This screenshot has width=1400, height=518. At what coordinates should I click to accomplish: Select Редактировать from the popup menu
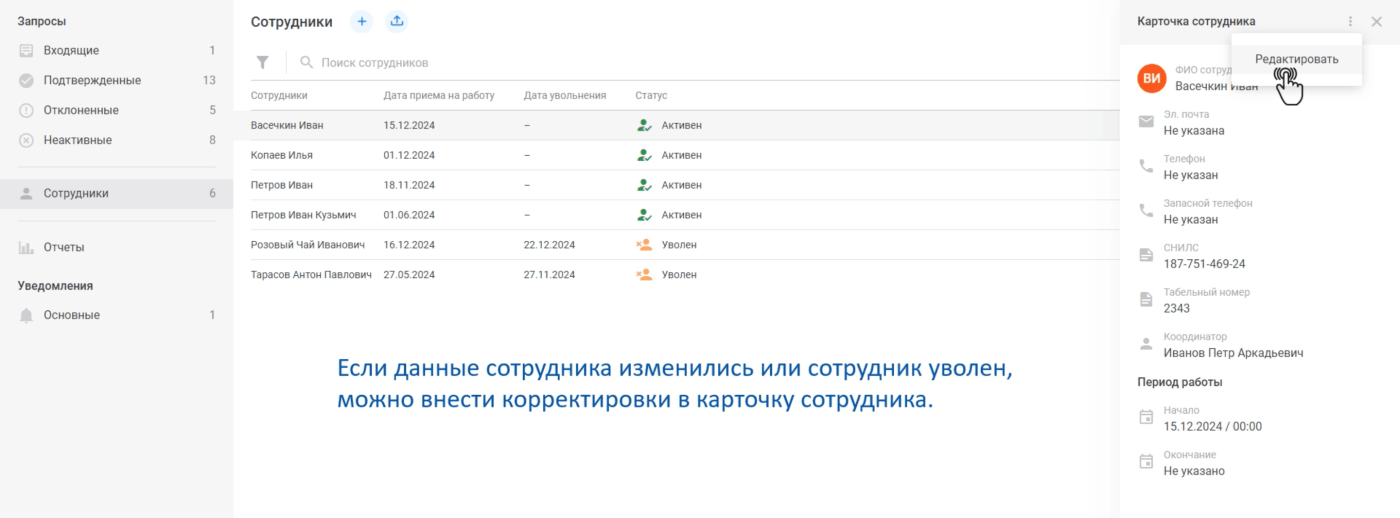[x=1296, y=59]
